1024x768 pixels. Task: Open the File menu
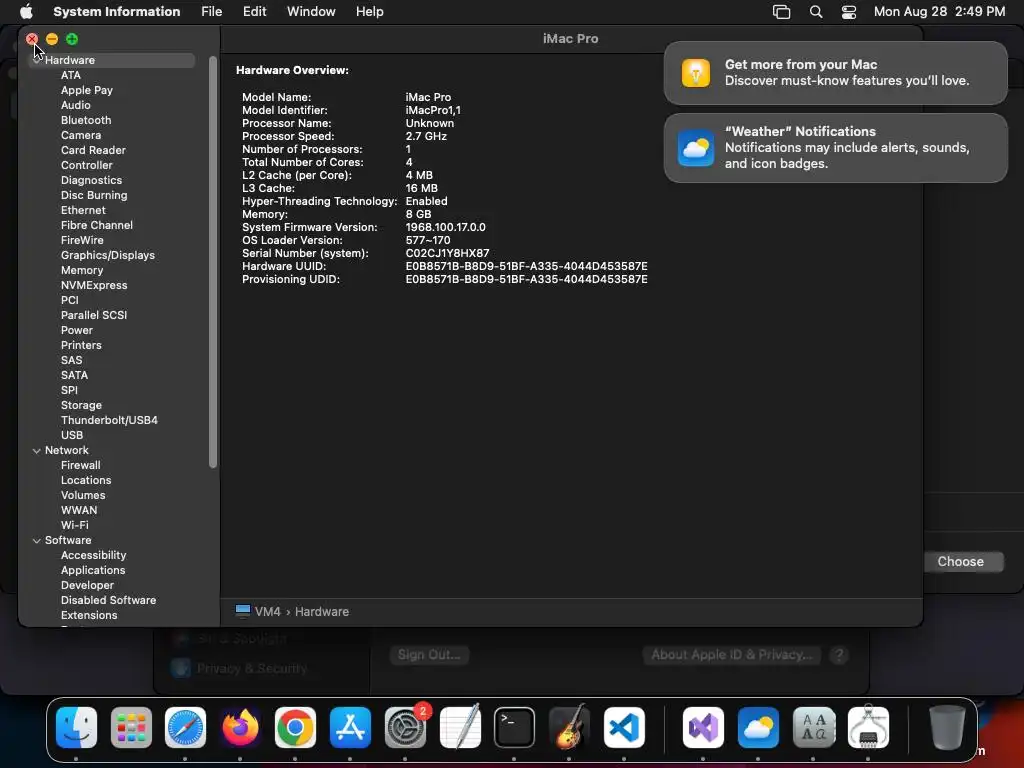(212, 11)
